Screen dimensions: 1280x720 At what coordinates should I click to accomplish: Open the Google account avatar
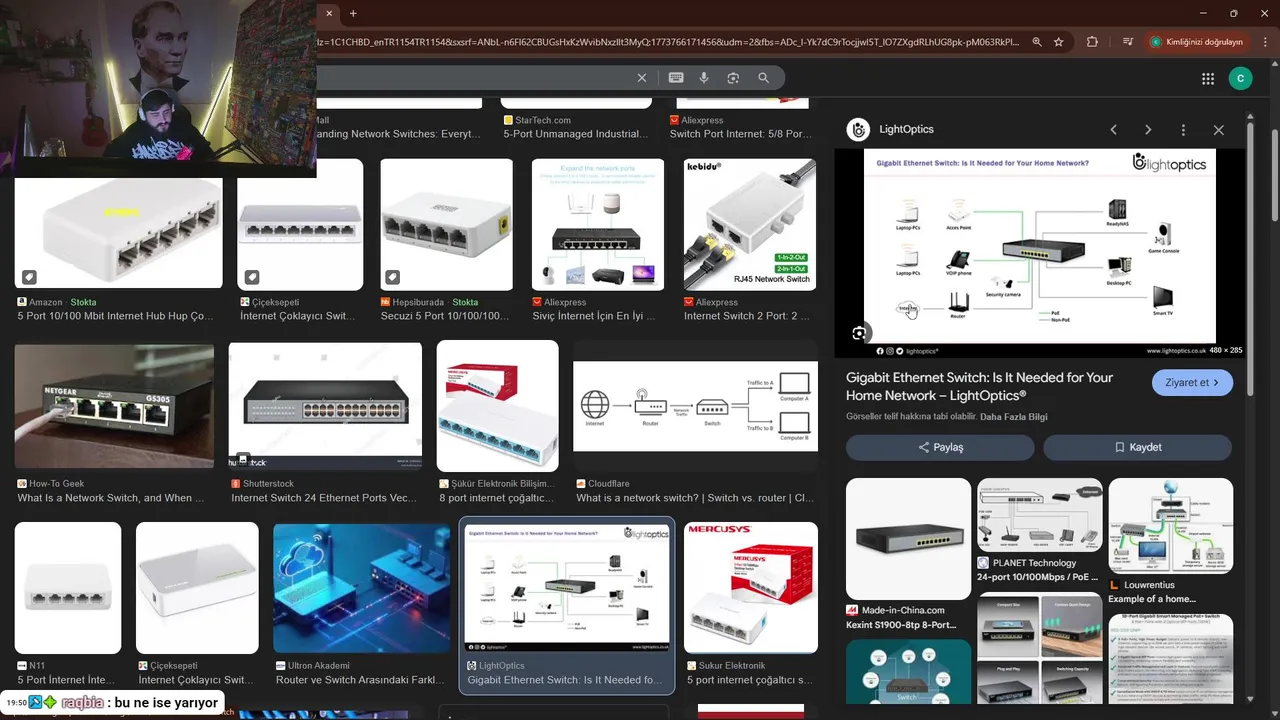point(1240,78)
